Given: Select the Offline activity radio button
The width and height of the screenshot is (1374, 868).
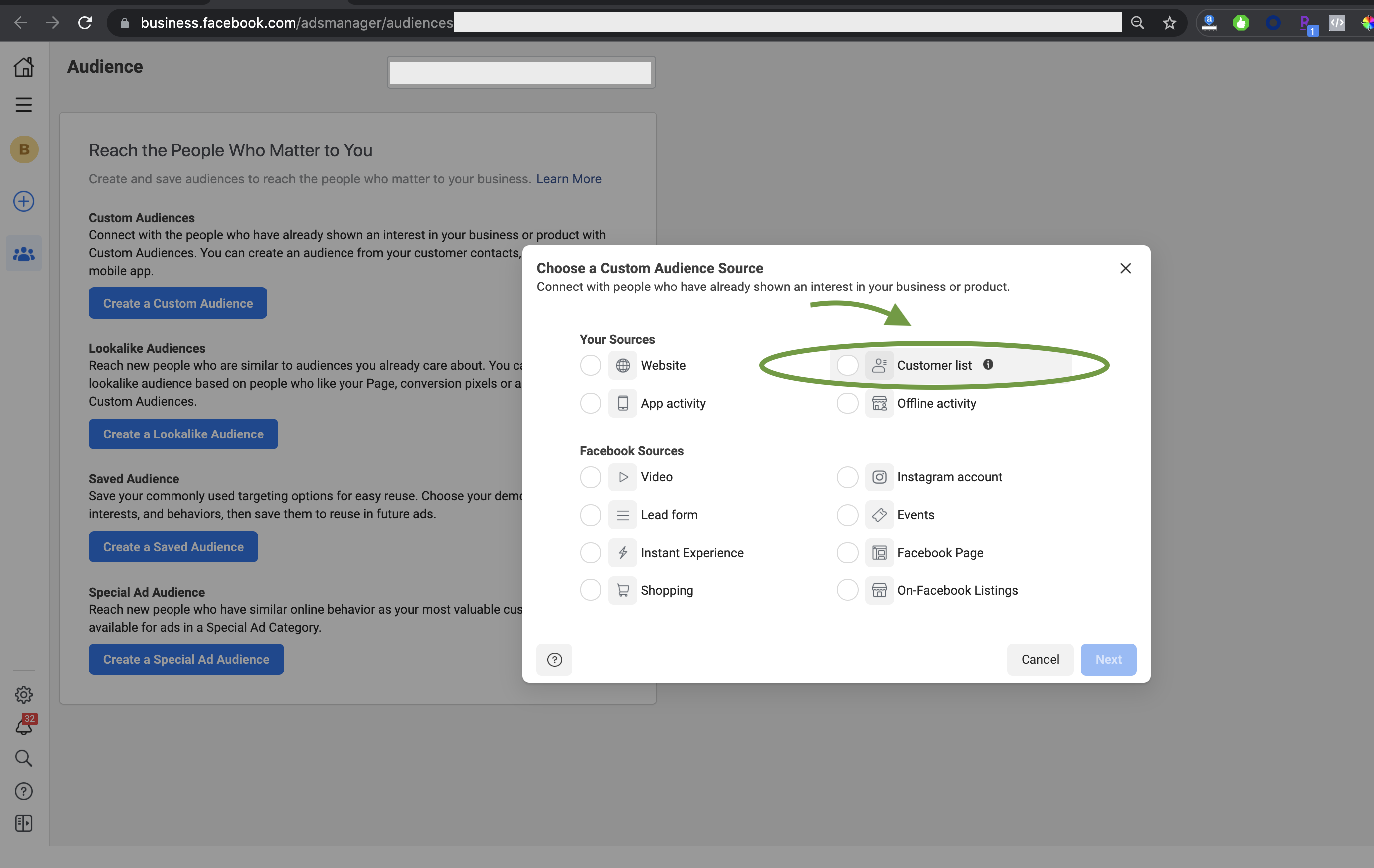Looking at the screenshot, I should pos(848,403).
